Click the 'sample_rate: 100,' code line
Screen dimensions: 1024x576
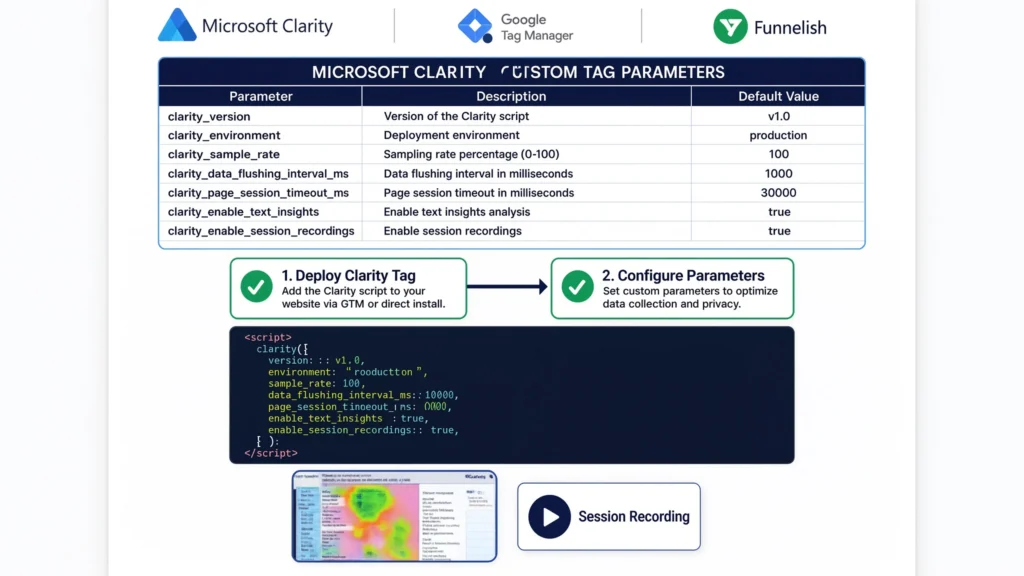pos(316,383)
